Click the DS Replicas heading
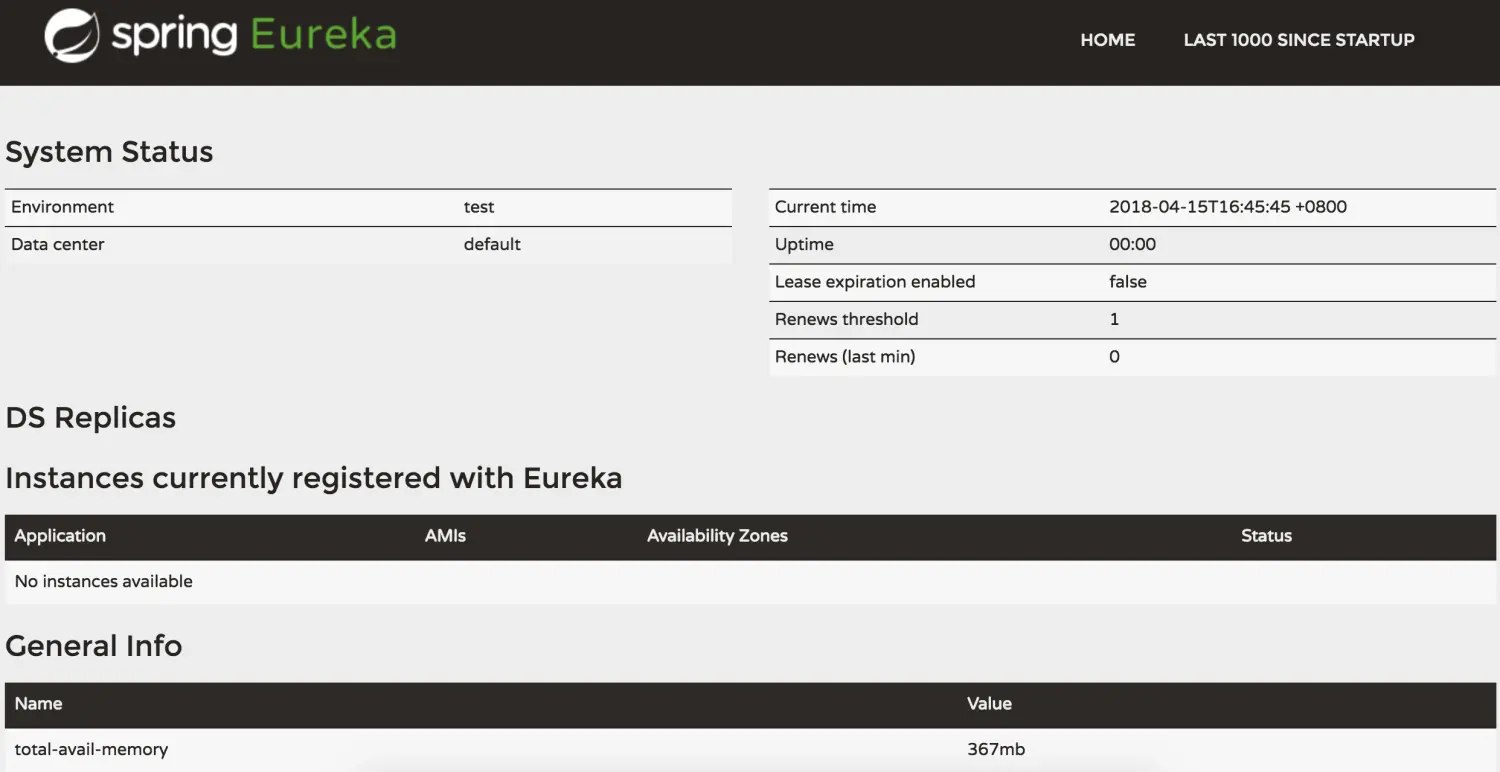The height and width of the screenshot is (772, 1500). point(90,418)
